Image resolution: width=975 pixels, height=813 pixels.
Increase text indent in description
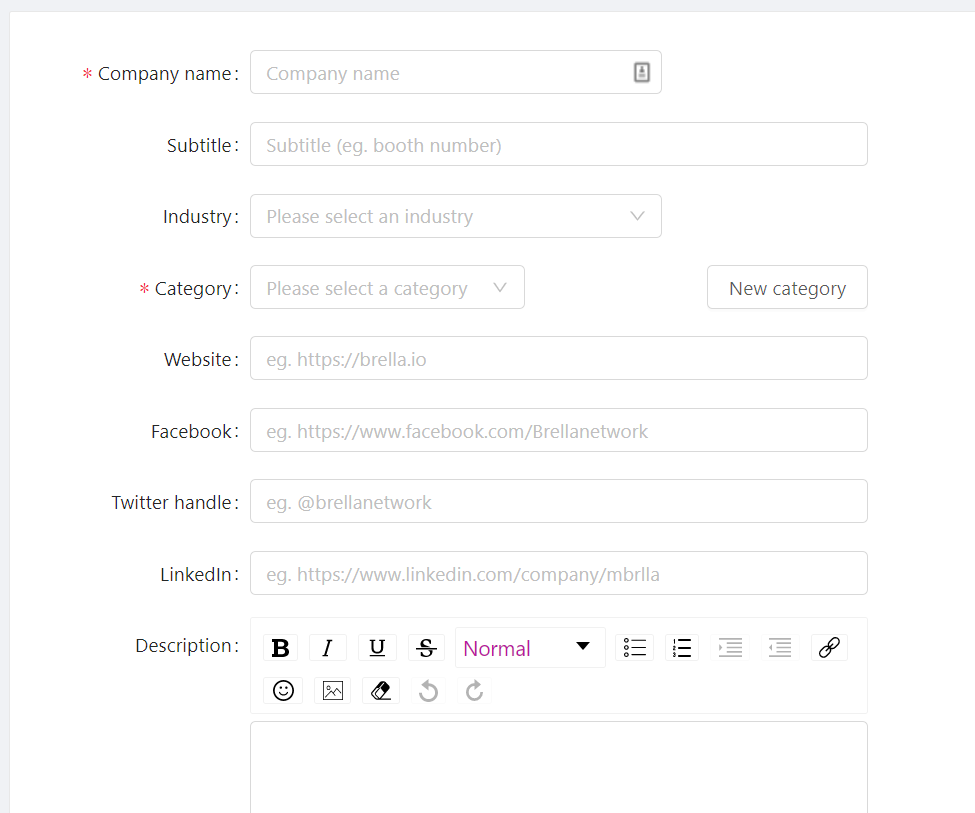[x=730, y=648]
